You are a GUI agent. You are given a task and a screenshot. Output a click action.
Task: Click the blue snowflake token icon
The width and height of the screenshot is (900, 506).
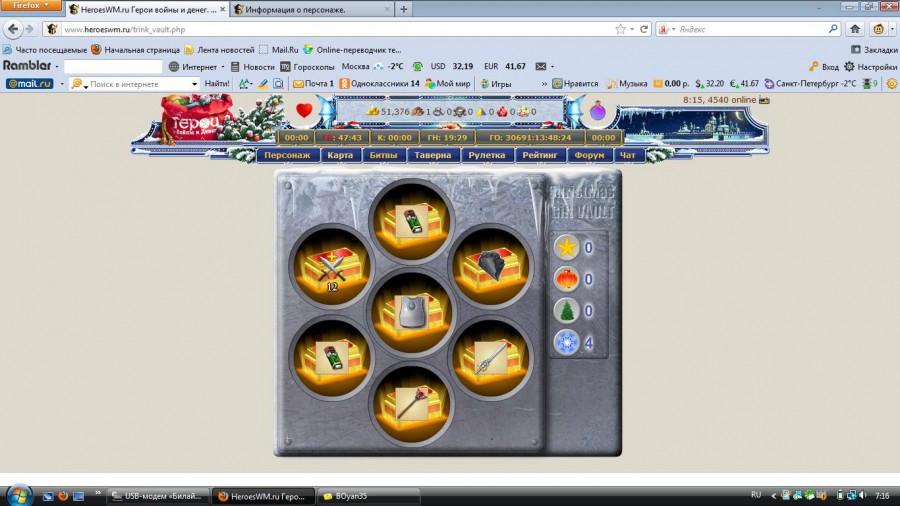(x=566, y=343)
